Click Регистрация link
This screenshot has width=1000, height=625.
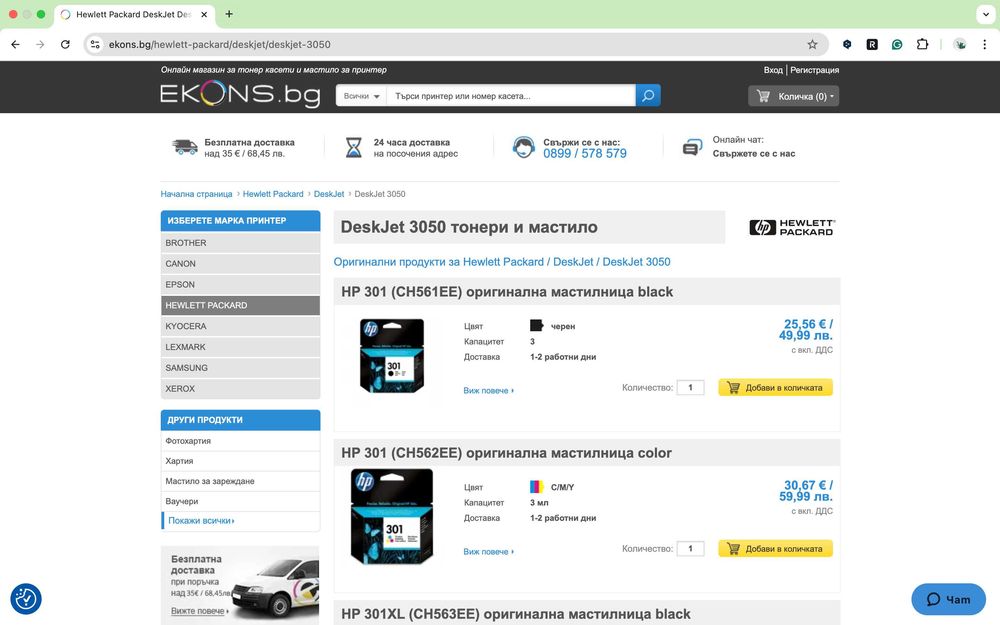click(x=814, y=70)
